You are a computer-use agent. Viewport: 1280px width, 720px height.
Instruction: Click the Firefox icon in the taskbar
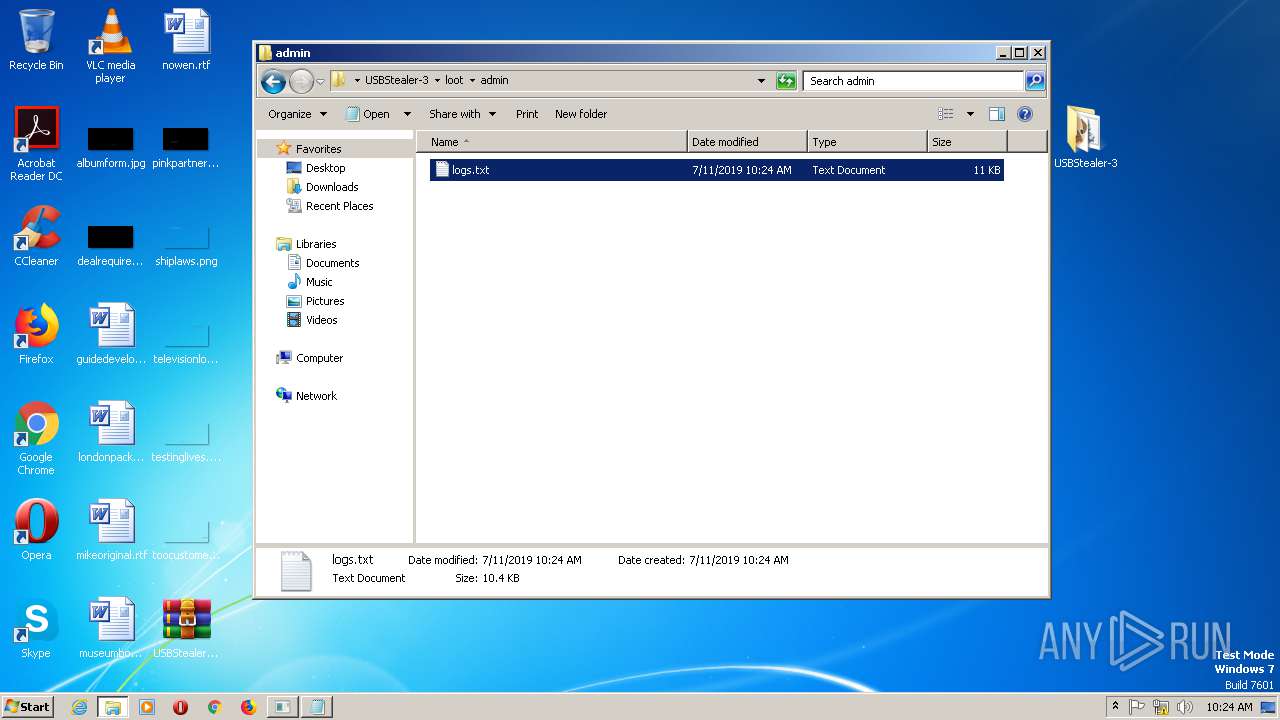click(x=248, y=707)
